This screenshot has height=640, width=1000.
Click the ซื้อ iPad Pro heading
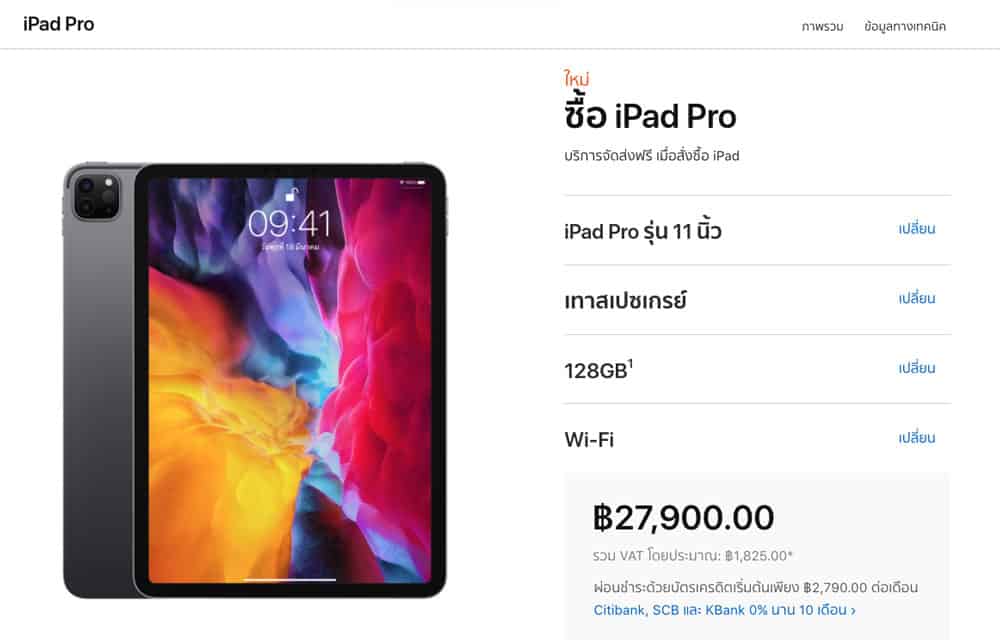point(650,115)
